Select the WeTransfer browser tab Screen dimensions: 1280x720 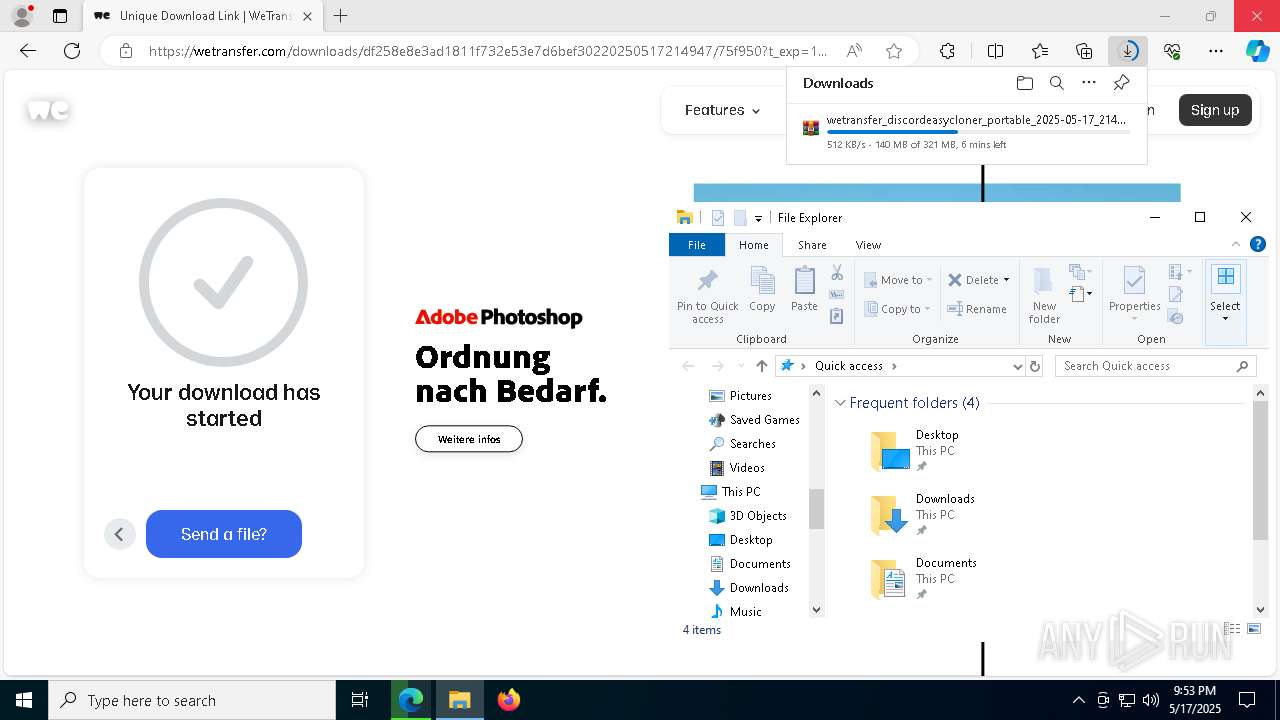tap(203, 16)
